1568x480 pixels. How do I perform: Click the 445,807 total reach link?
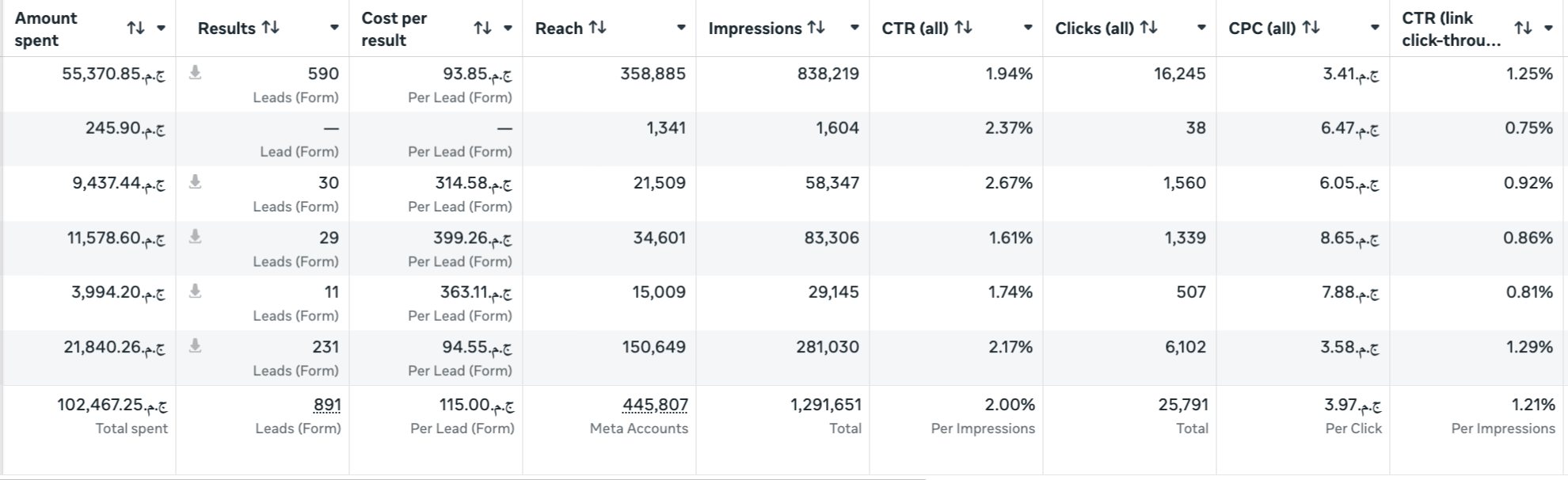[655, 405]
